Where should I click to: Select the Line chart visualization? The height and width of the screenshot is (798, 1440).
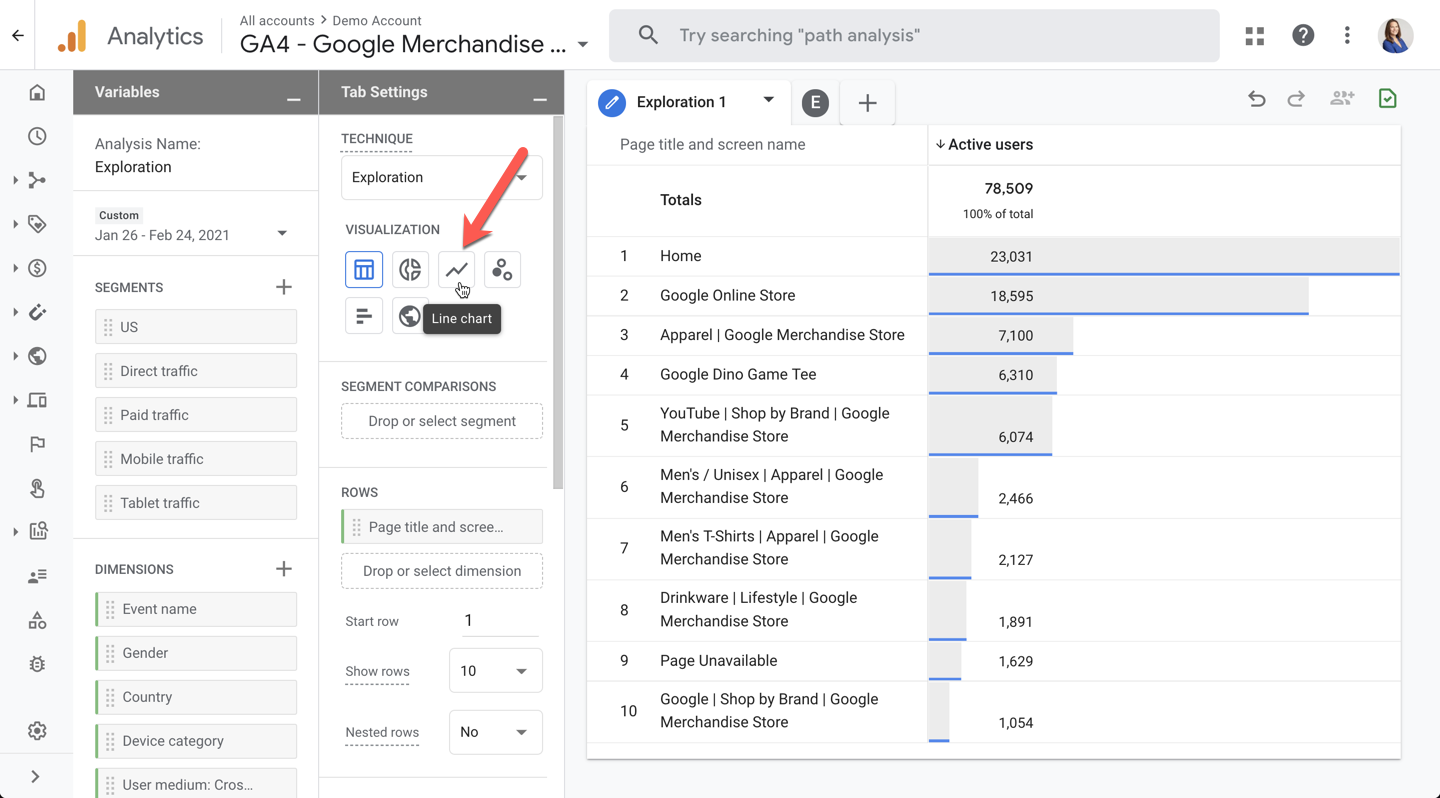(456, 269)
